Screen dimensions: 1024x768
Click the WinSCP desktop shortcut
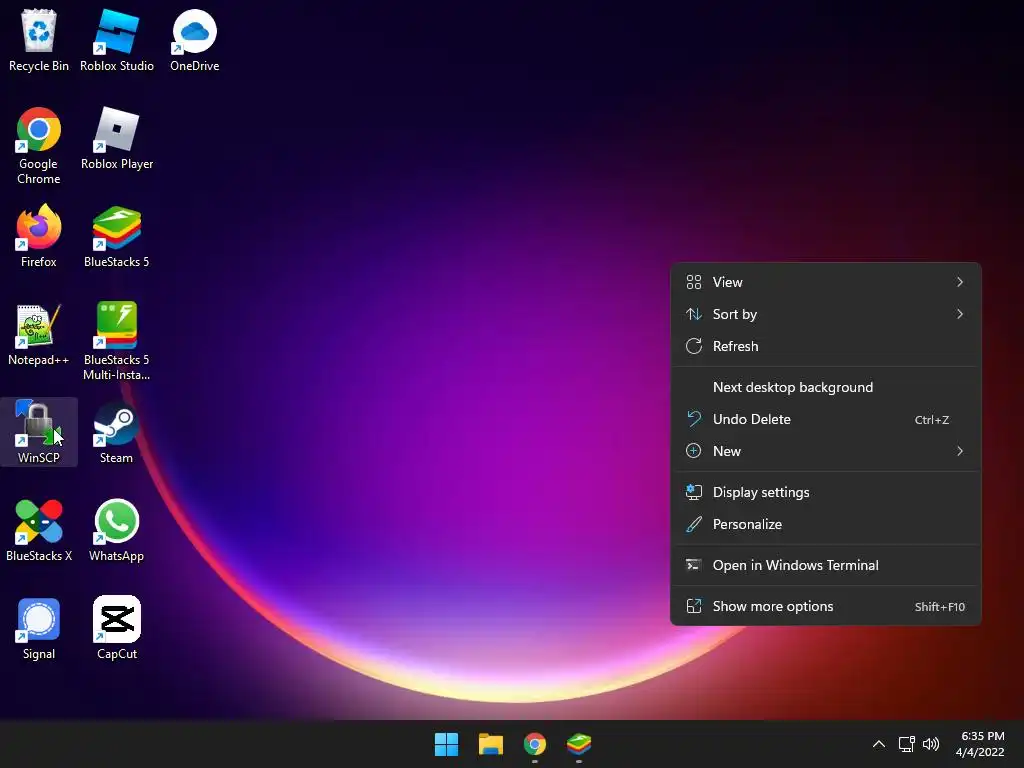click(39, 432)
